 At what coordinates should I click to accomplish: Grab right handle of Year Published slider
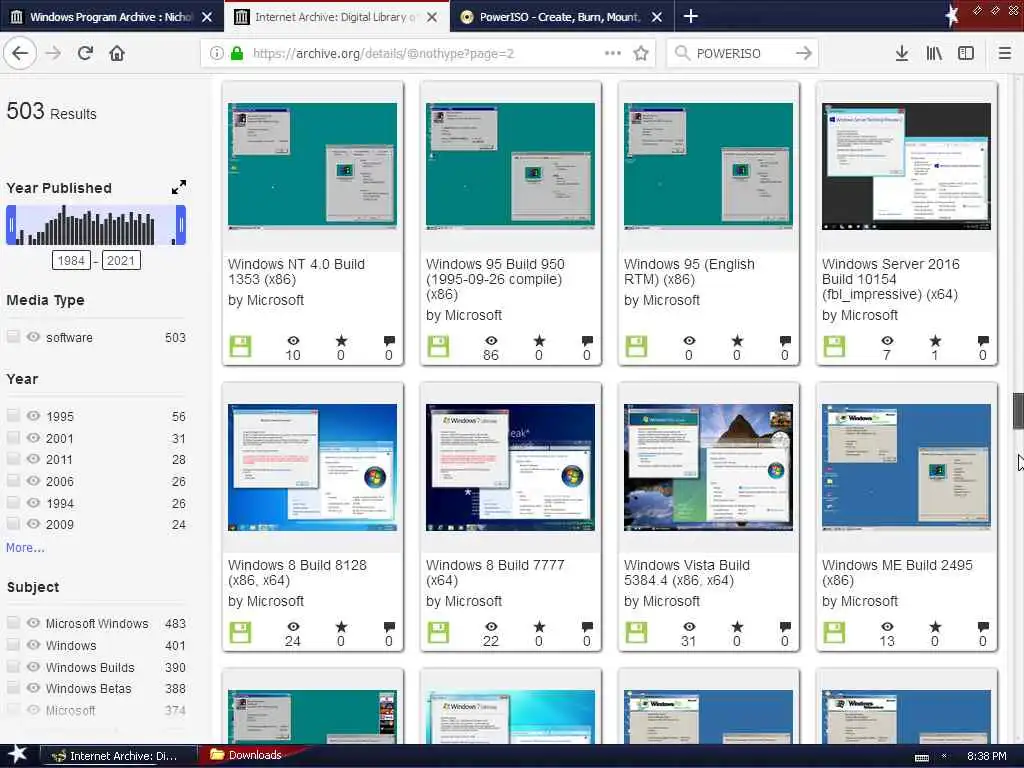click(181, 225)
